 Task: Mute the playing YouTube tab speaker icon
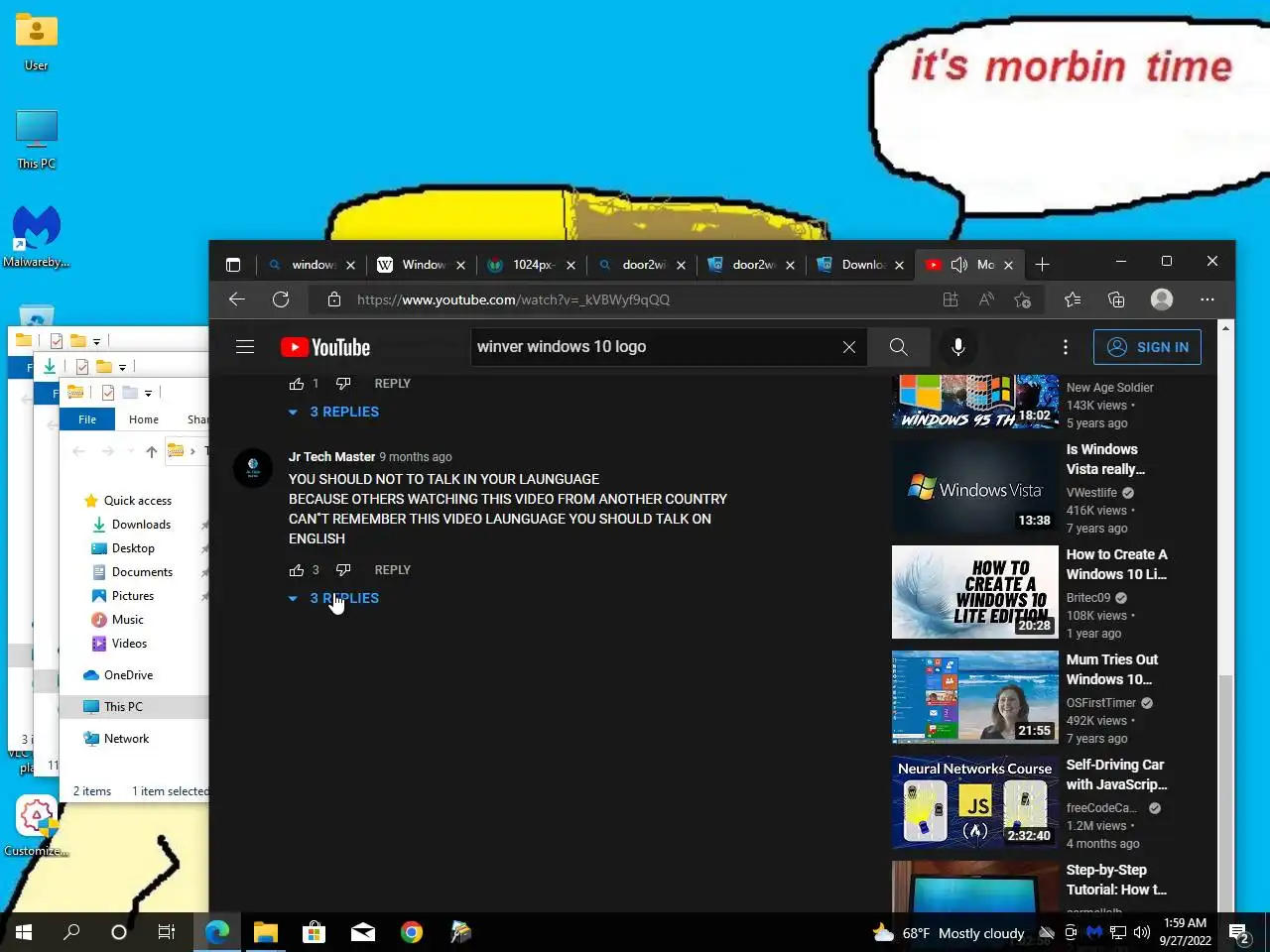pos(959,265)
